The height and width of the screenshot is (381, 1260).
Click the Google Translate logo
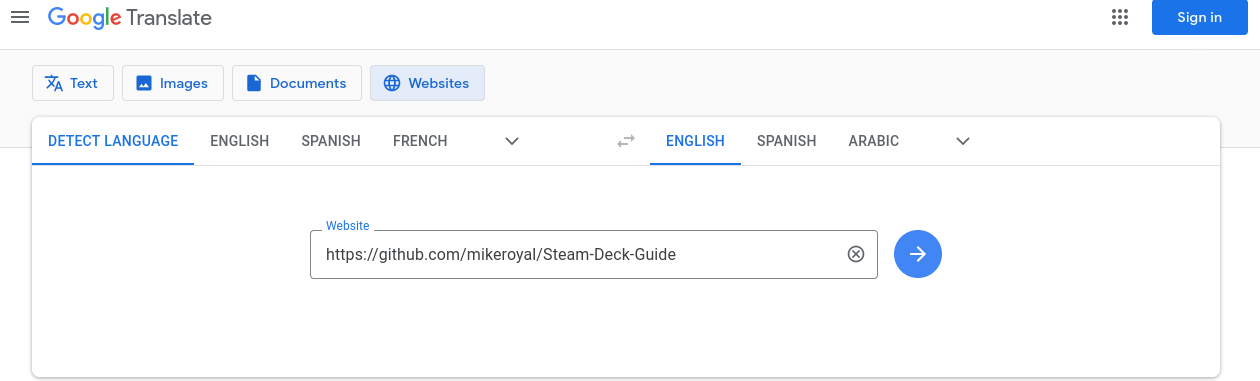coord(130,18)
